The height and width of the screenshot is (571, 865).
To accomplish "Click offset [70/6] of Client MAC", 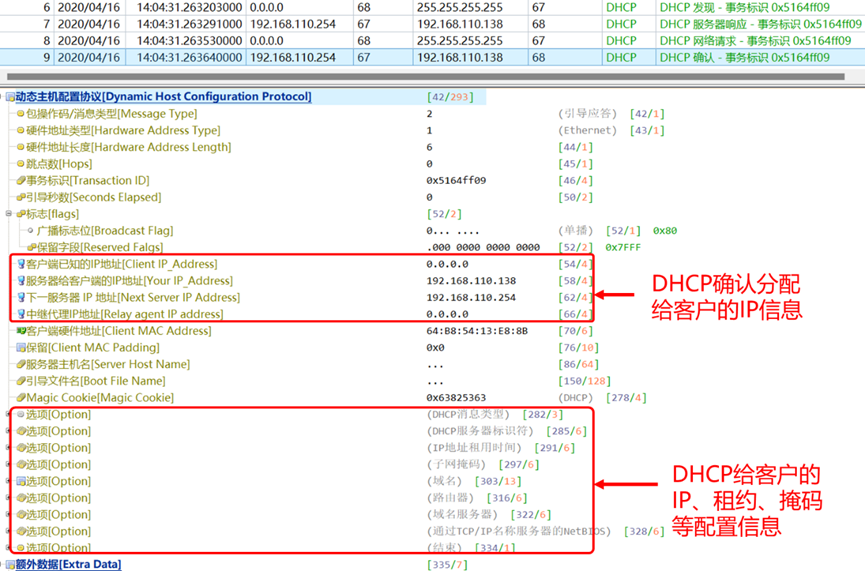I will [x=575, y=331].
